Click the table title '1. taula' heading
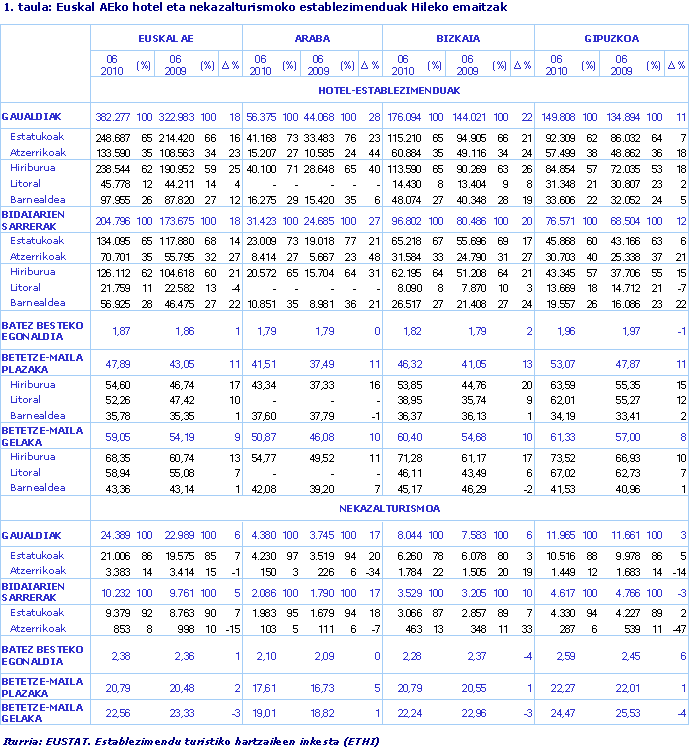 [254, 8]
